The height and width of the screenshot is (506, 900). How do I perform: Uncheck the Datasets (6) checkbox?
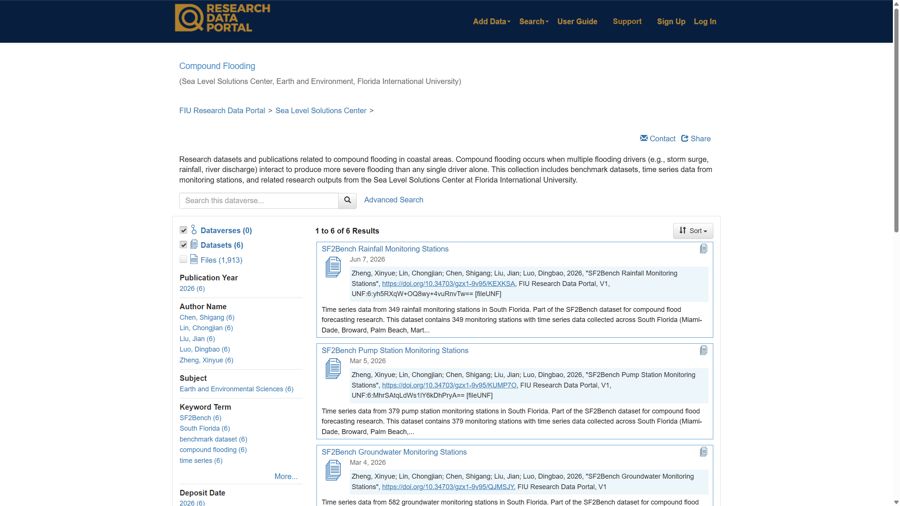[x=183, y=245]
